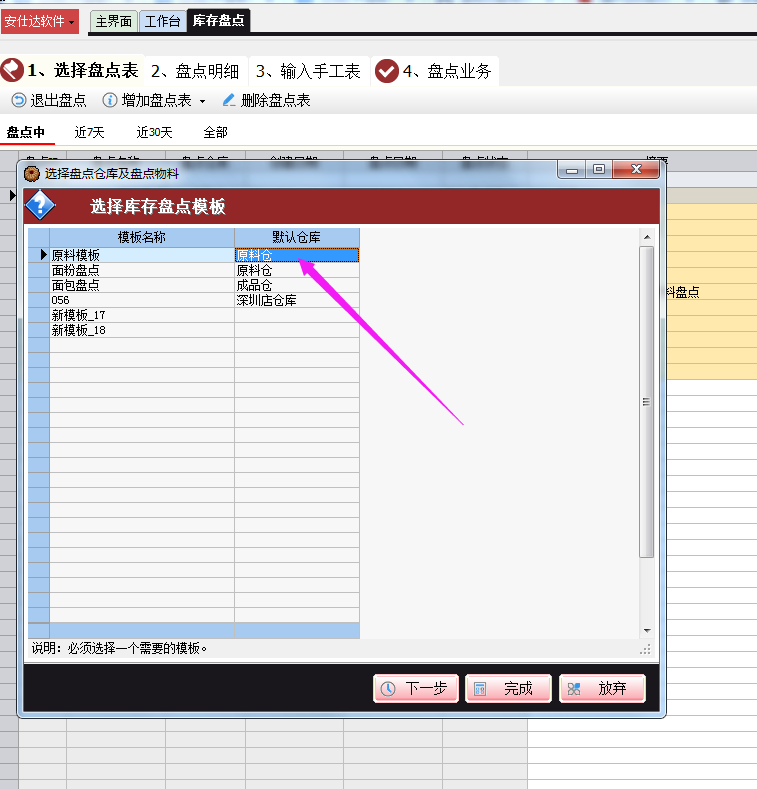
Task: Close the 选择盘点仓库及盘点物料 dialog
Action: pos(636,170)
